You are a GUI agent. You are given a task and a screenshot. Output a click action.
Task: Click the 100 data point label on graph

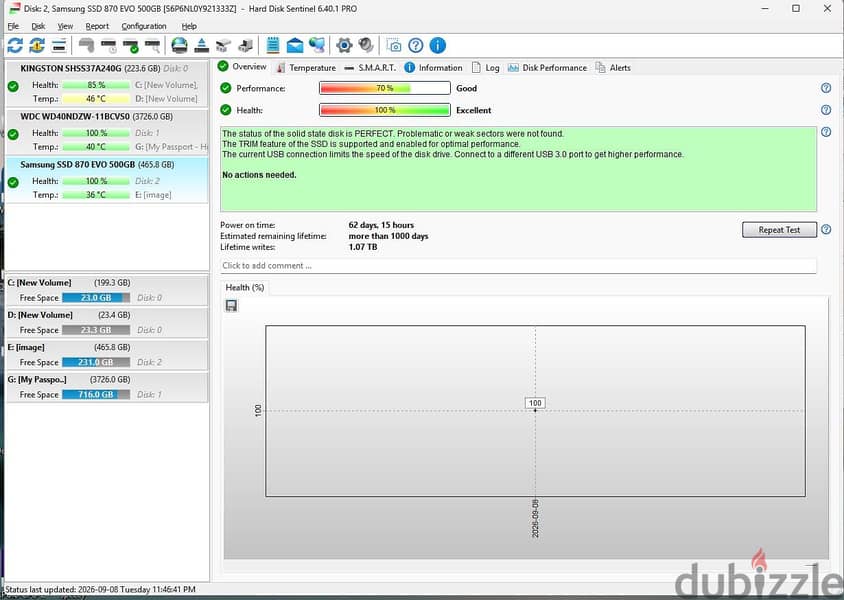535,403
